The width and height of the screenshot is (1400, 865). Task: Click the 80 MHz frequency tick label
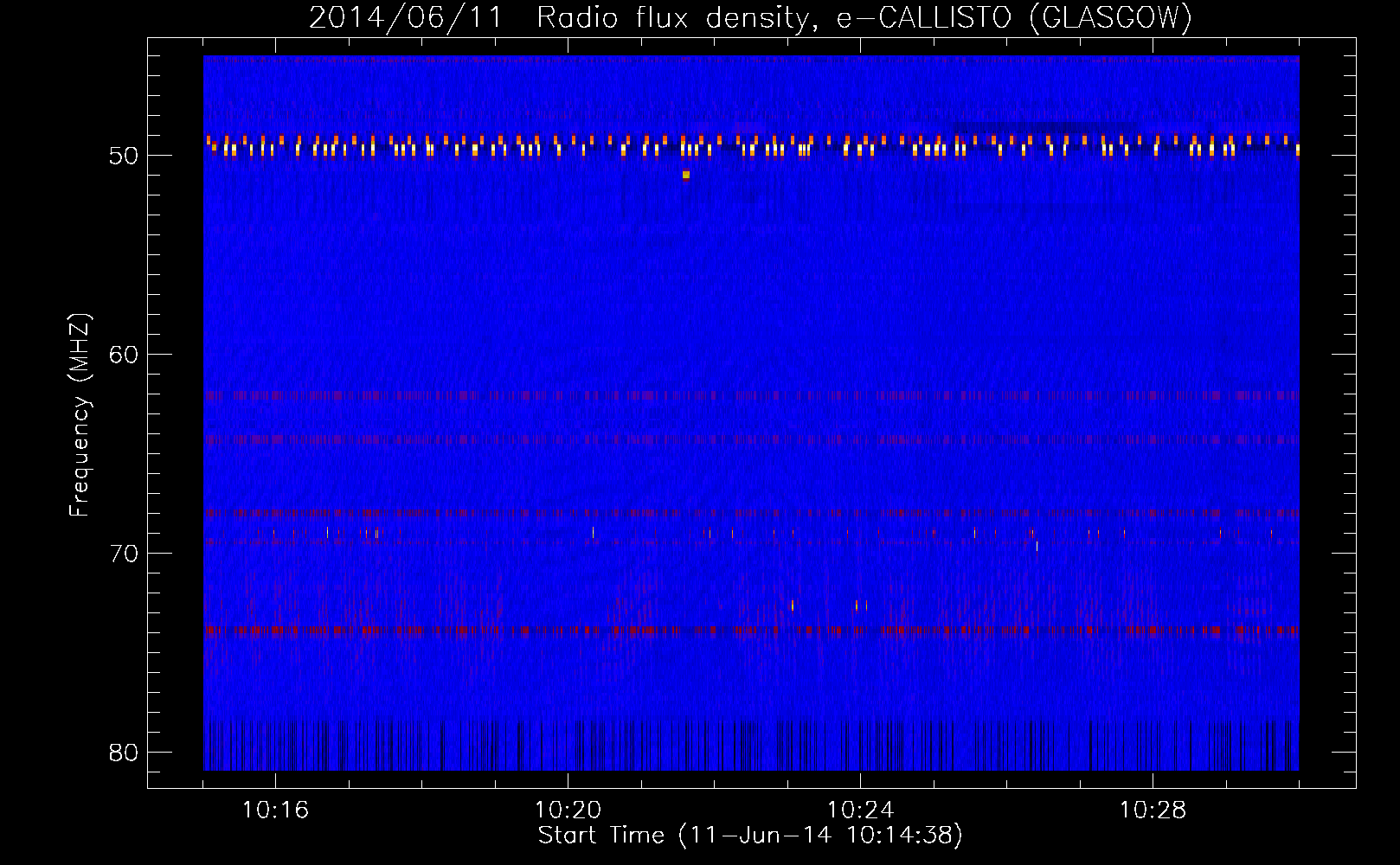[x=124, y=753]
